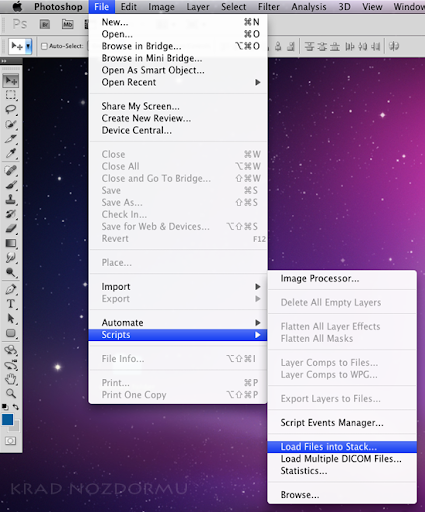The height and width of the screenshot is (512, 425).
Task: Open the Move tool preset picker dropdown
Action: coord(28,46)
